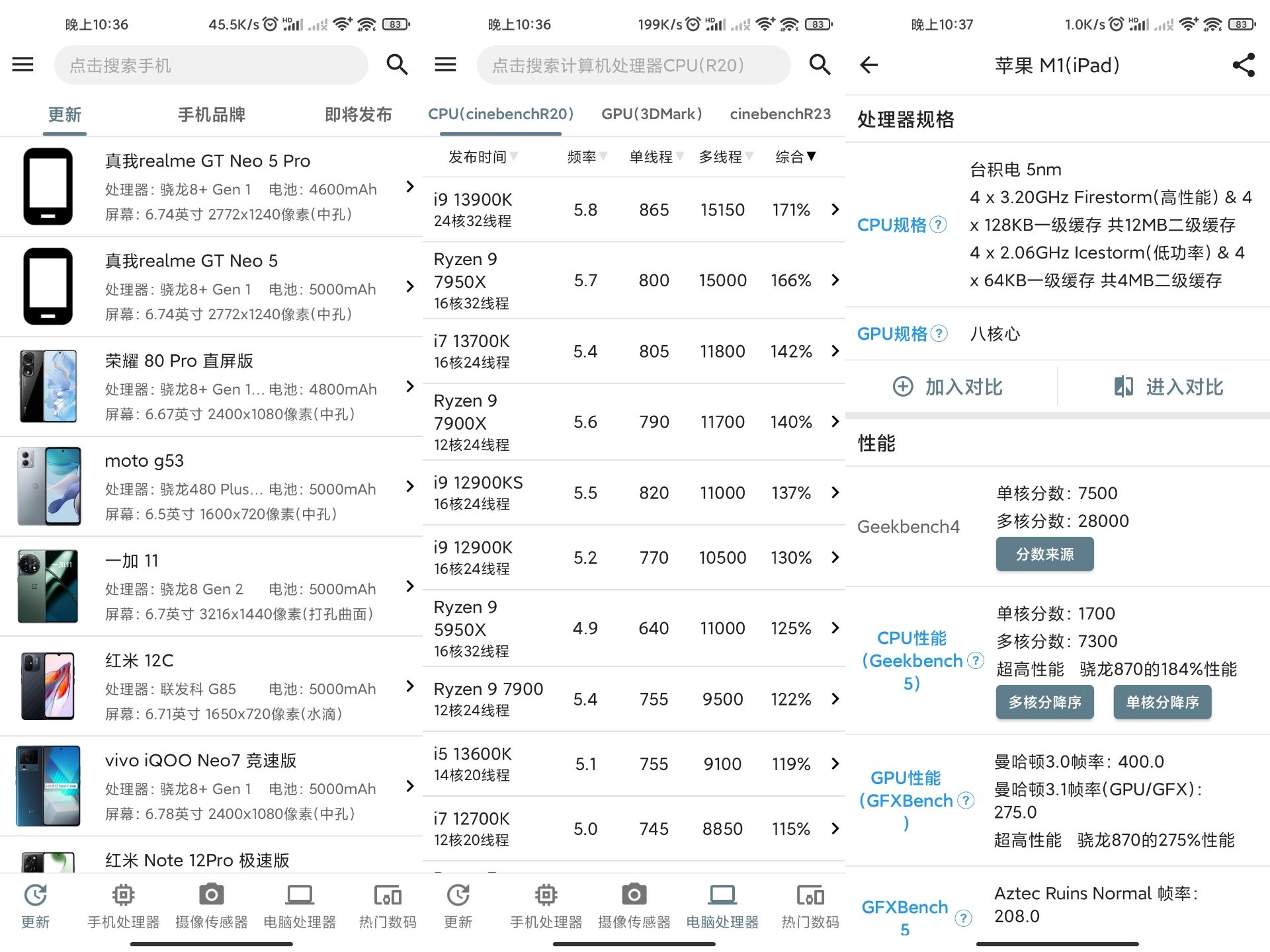The height and width of the screenshot is (952, 1270).
Task: Tap share icon for Apple M1(iPad)
Action: click(1244, 65)
